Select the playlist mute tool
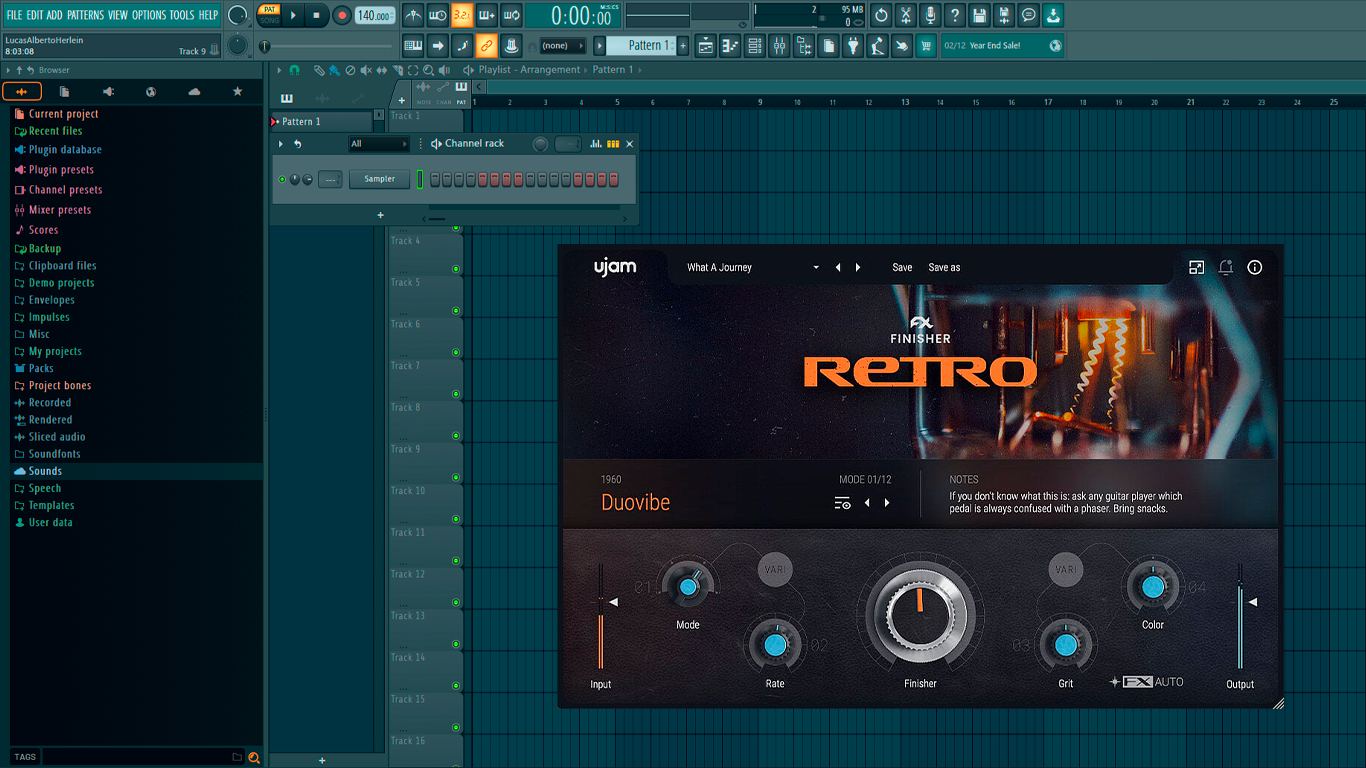This screenshot has height=768, width=1366. [366, 70]
